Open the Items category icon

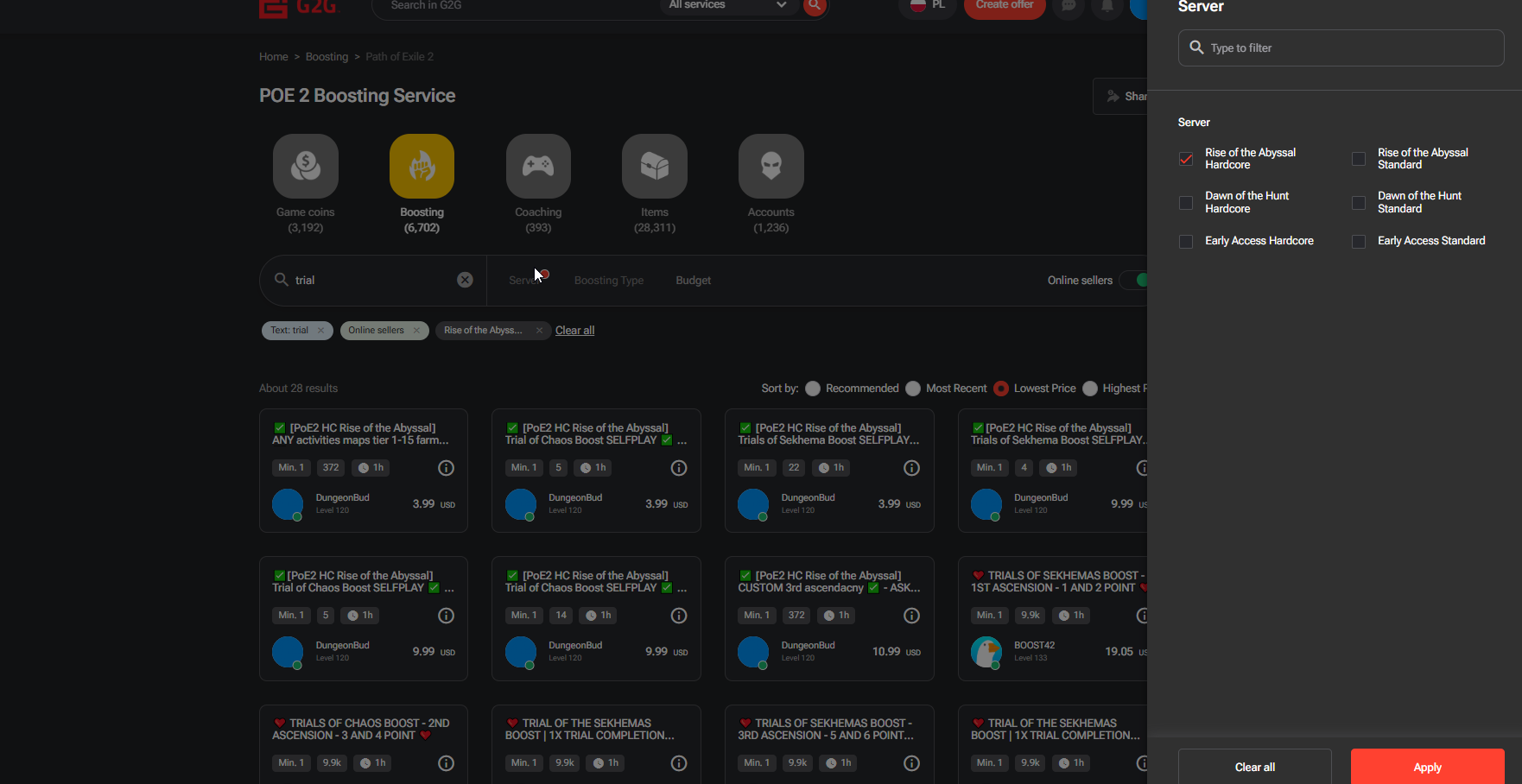(655, 166)
